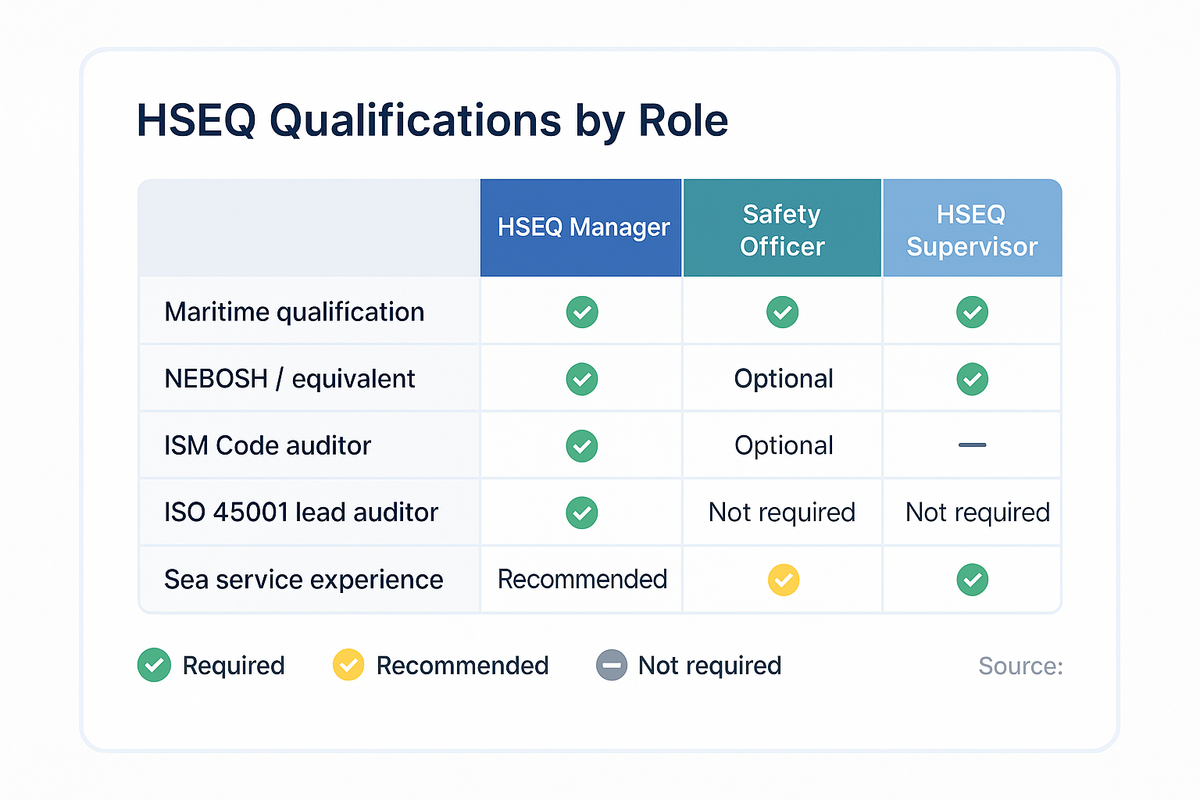Click the Source link
The image size is (1200, 800).
(1021, 666)
